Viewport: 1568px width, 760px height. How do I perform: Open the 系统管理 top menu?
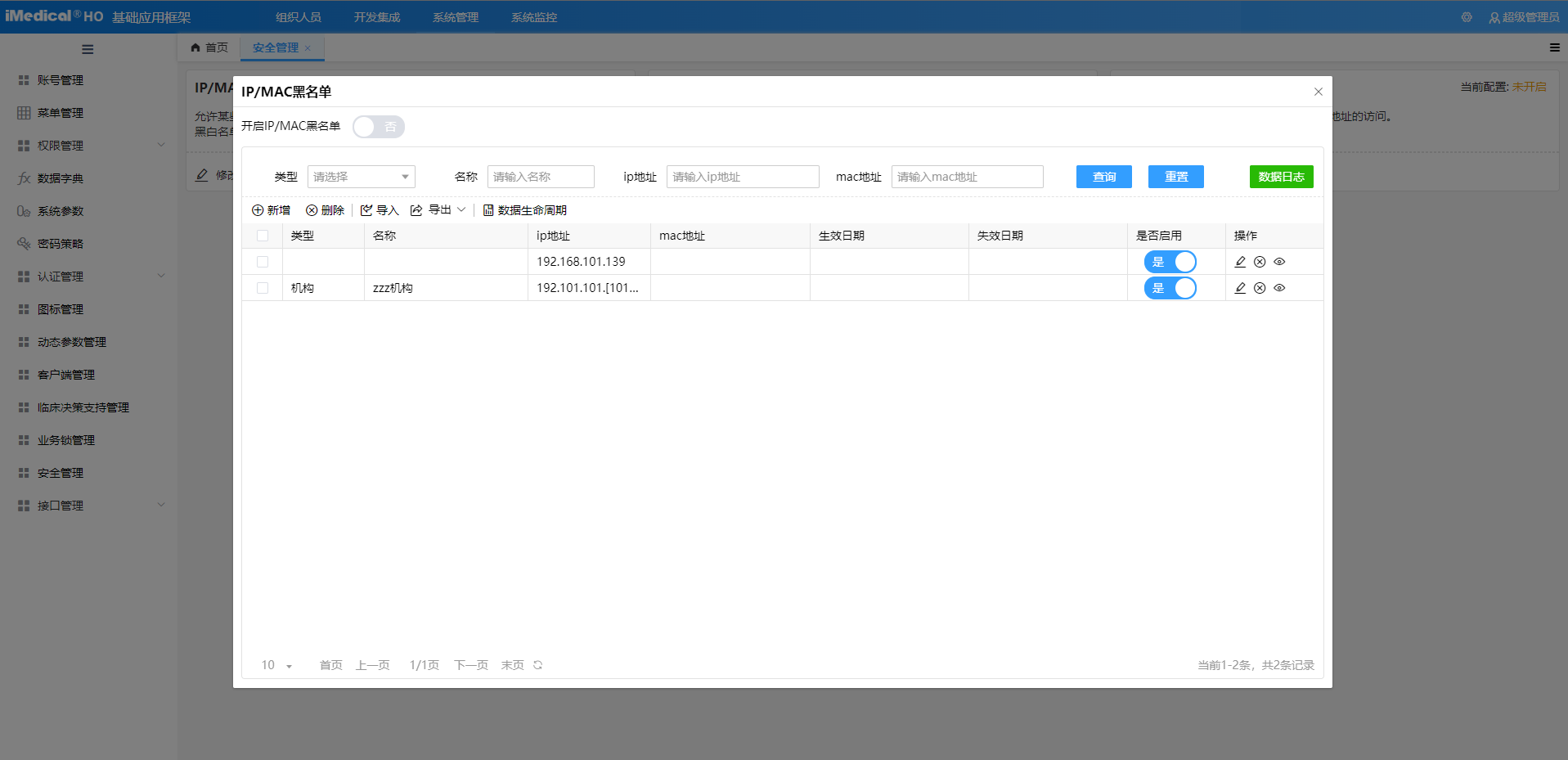(456, 17)
